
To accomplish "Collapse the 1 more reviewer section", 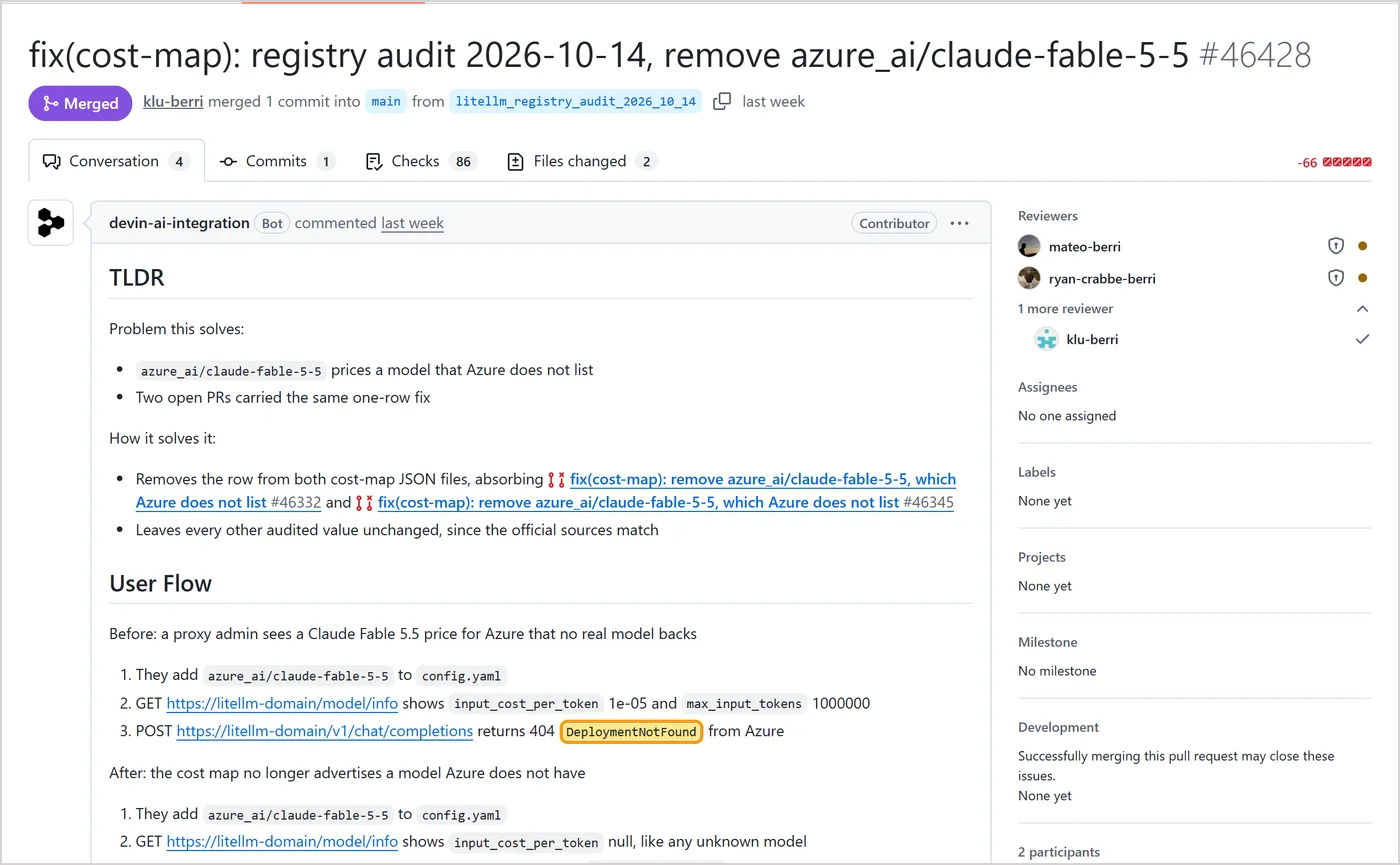I will (x=1362, y=309).
